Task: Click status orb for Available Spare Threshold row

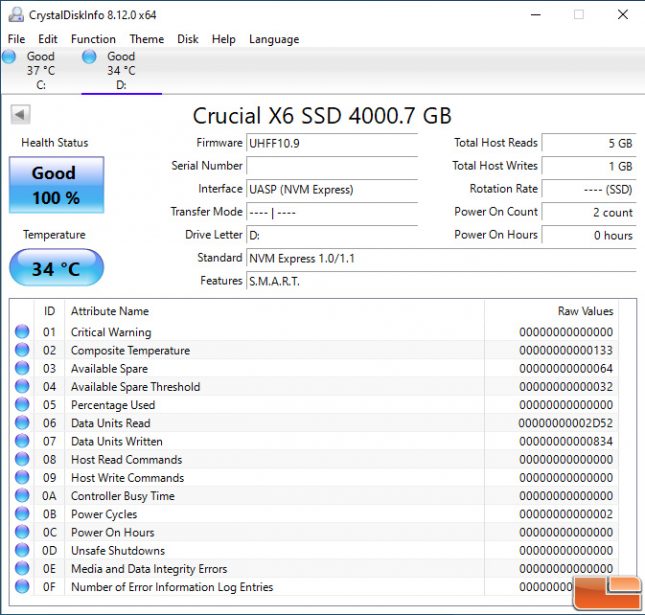Action: (22, 386)
